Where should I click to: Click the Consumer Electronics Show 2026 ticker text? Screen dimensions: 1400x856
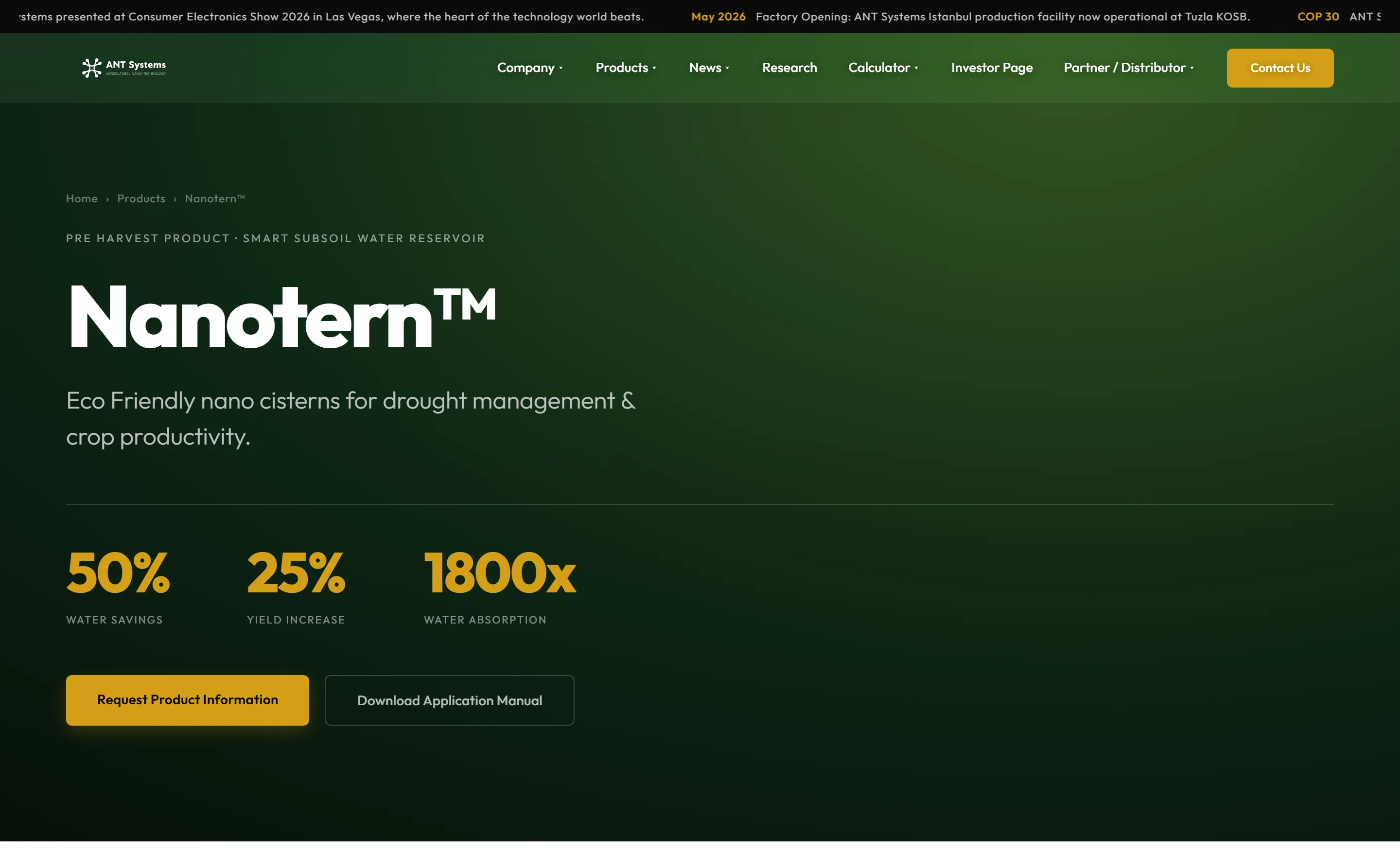[331, 17]
